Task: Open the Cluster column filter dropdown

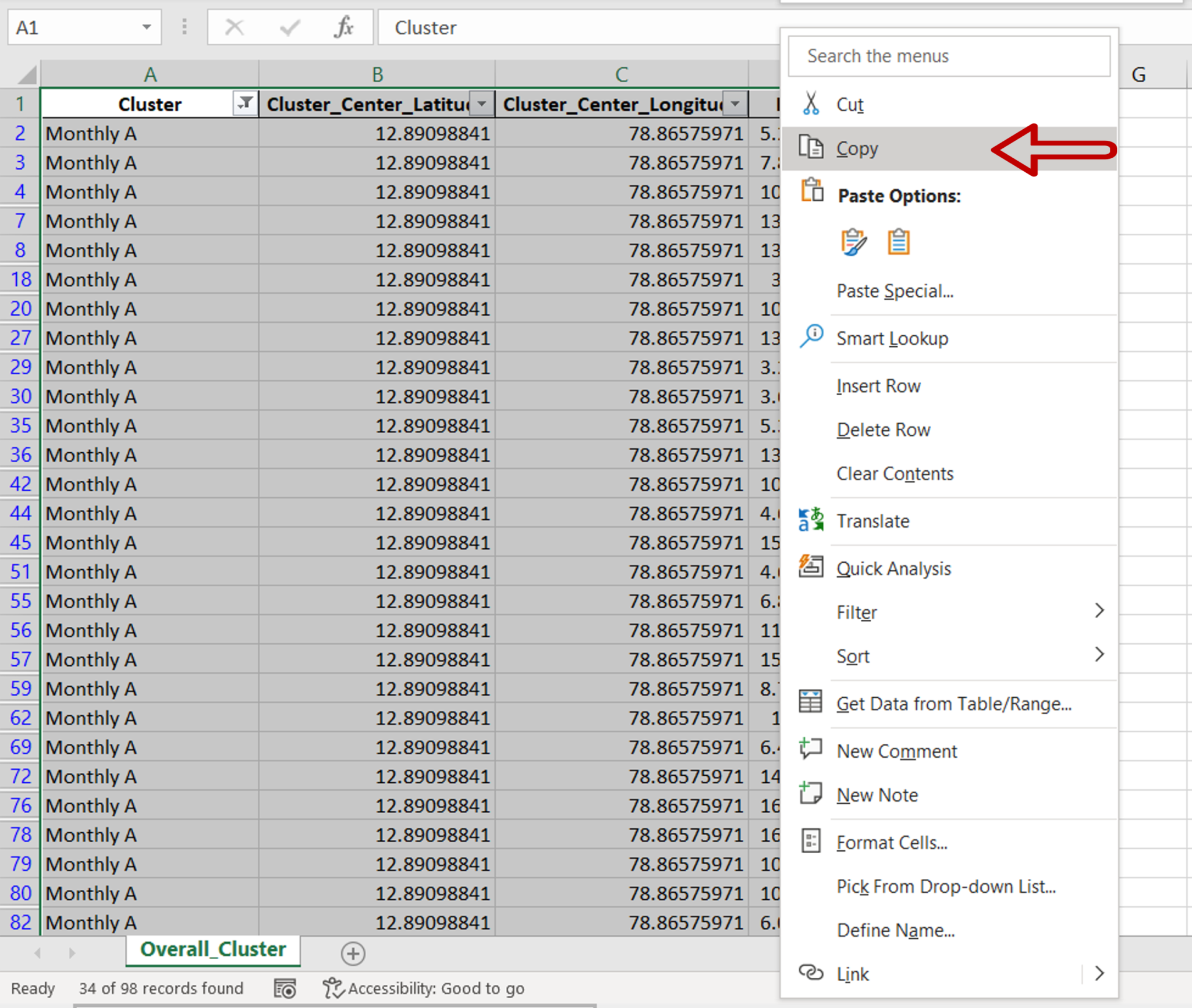Action: click(245, 103)
